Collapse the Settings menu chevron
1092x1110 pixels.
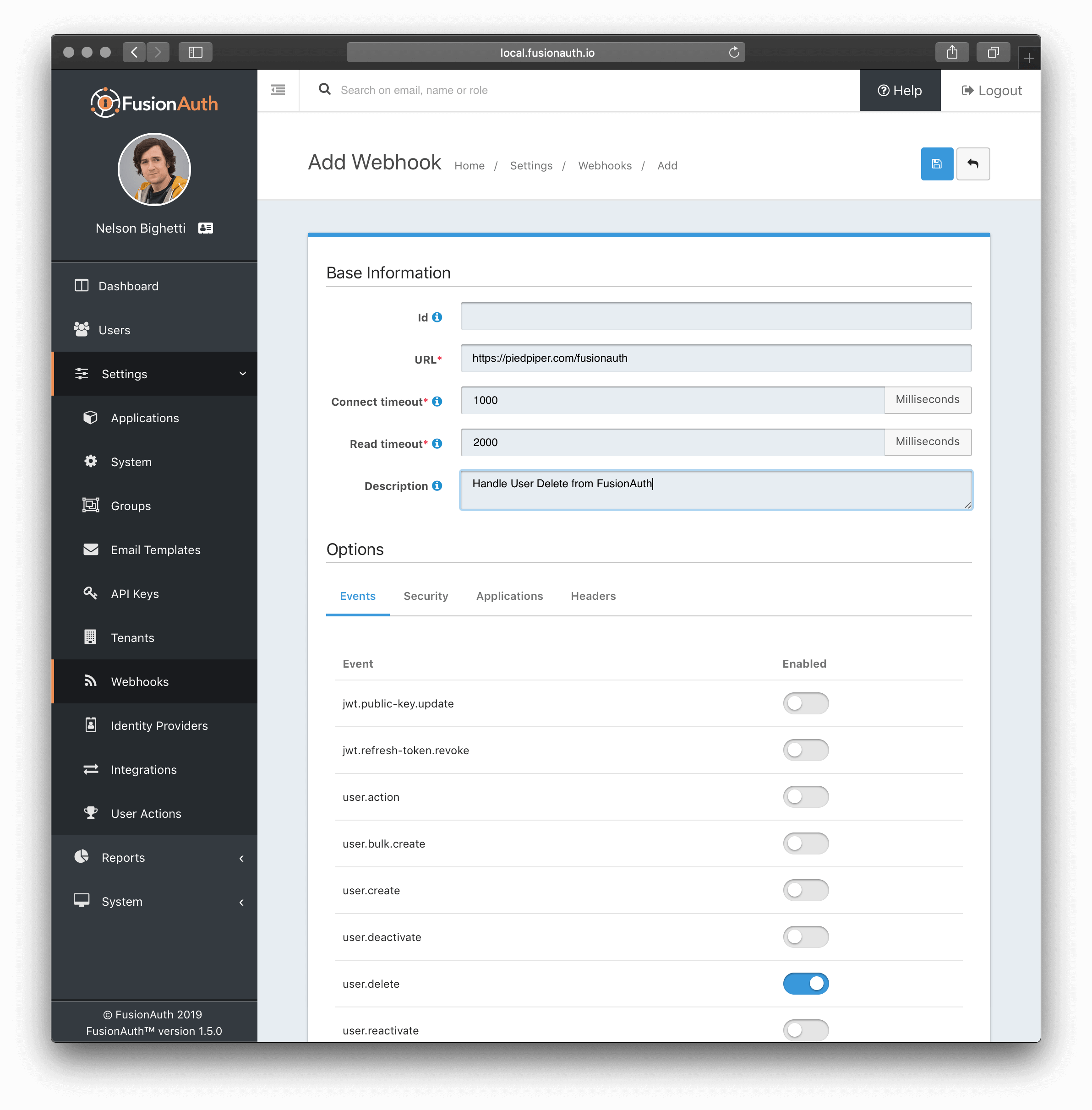click(x=243, y=374)
